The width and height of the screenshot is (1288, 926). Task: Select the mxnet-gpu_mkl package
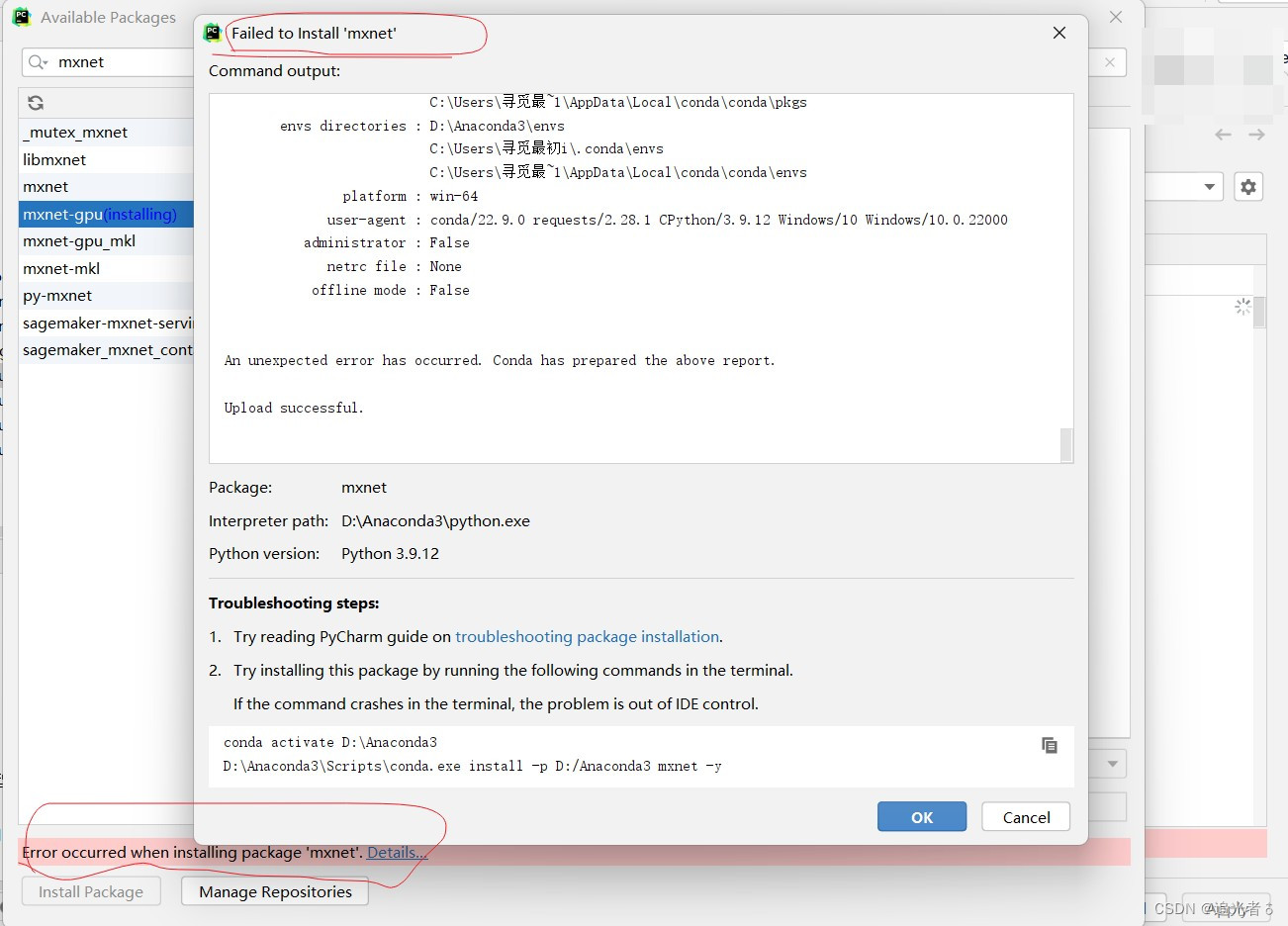coord(79,240)
